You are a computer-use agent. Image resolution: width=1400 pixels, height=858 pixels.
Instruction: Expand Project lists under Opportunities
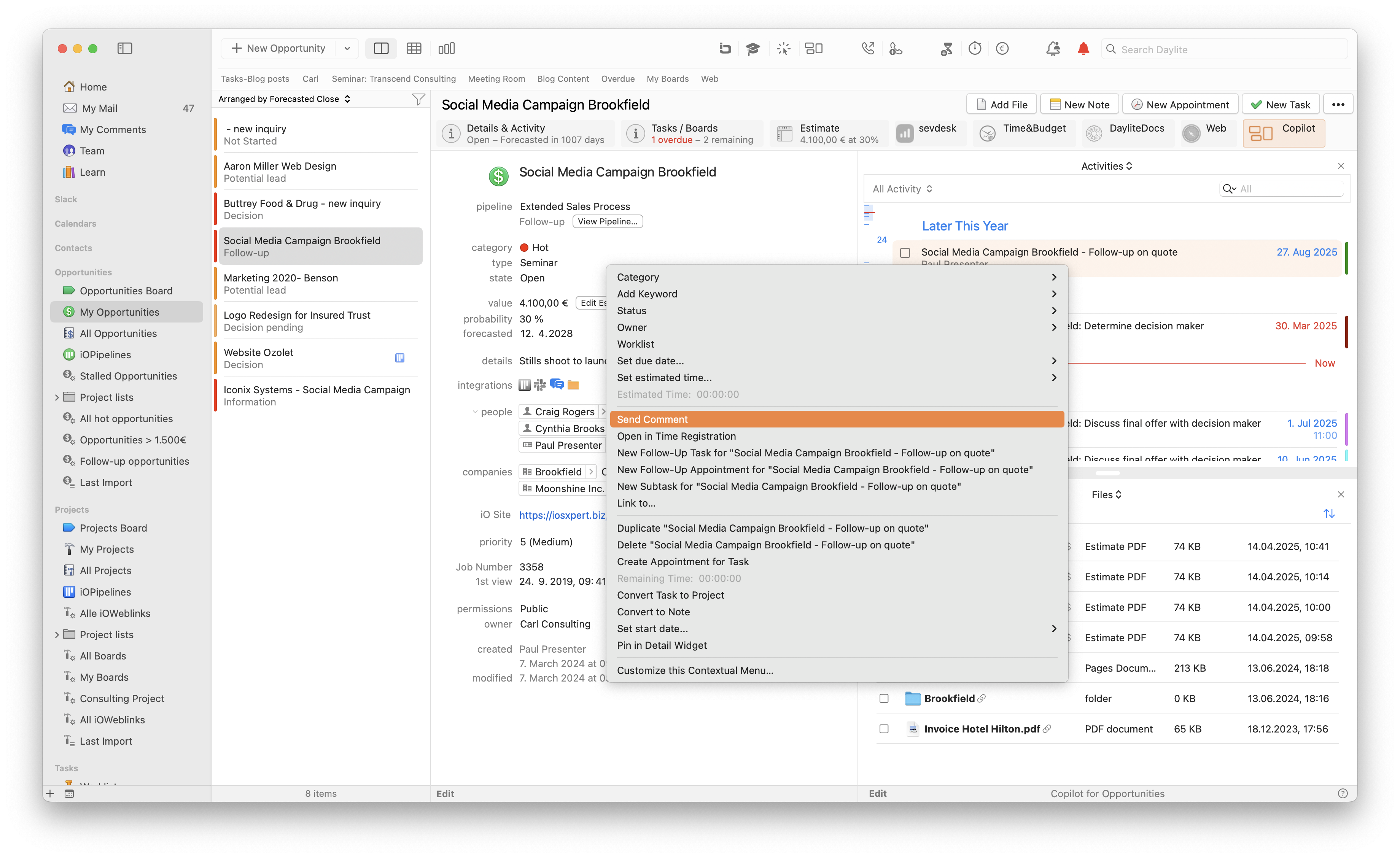pos(57,397)
